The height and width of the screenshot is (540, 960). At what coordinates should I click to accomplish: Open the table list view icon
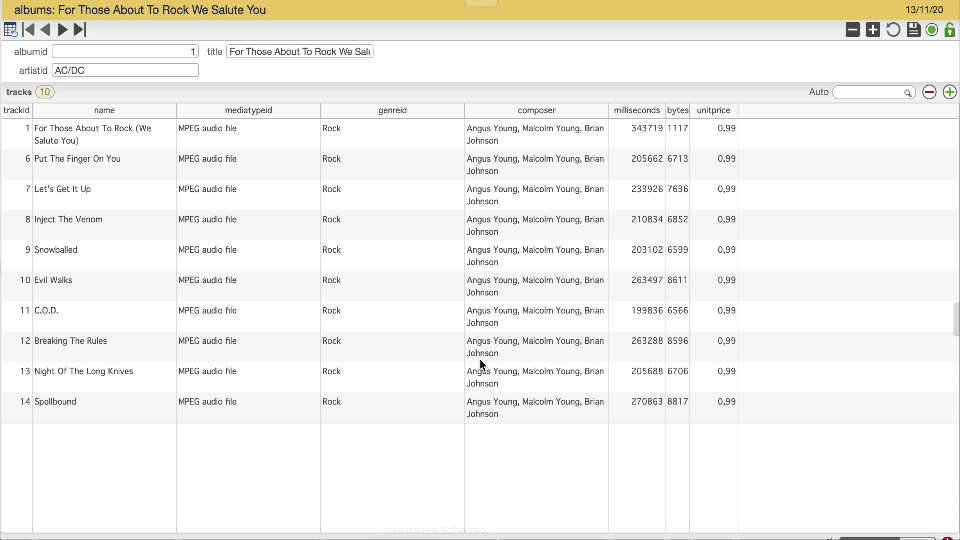tap(10, 29)
